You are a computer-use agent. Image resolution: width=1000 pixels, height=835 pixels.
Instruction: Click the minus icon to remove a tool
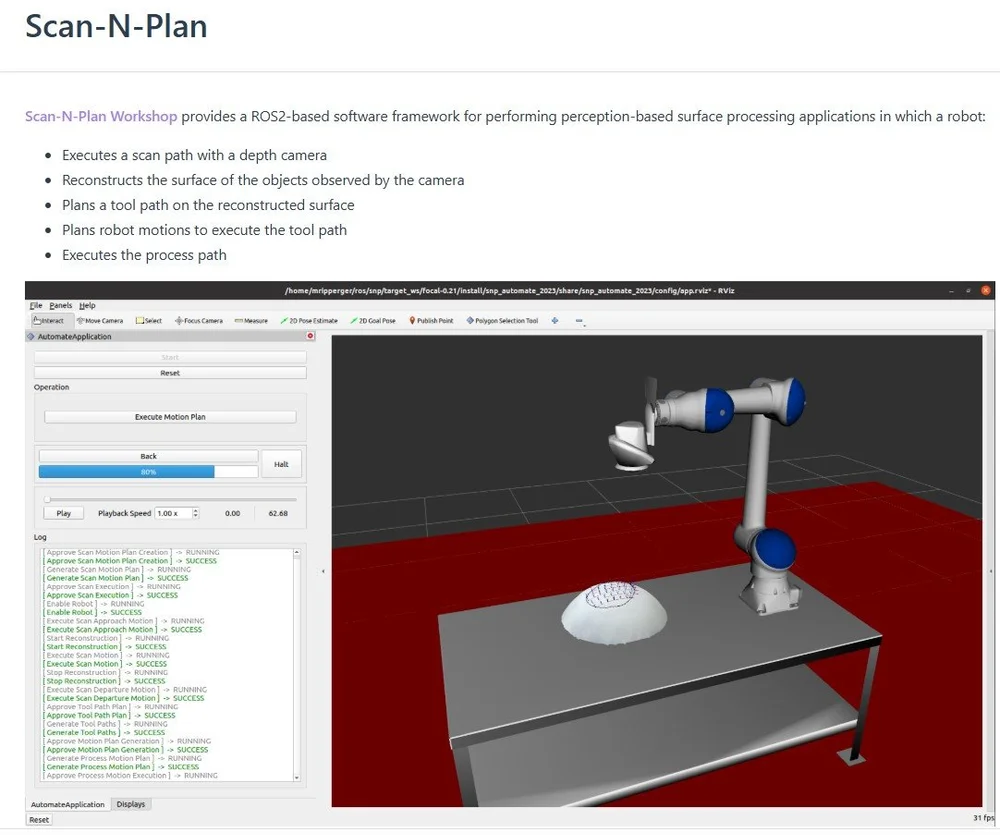[579, 321]
